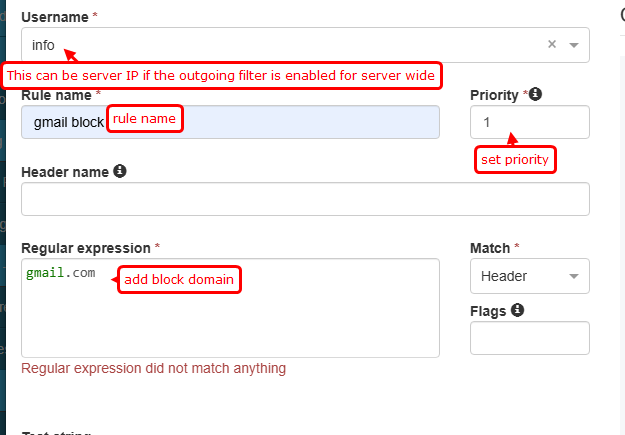Click the empty Header name input

tap(305, 199)
